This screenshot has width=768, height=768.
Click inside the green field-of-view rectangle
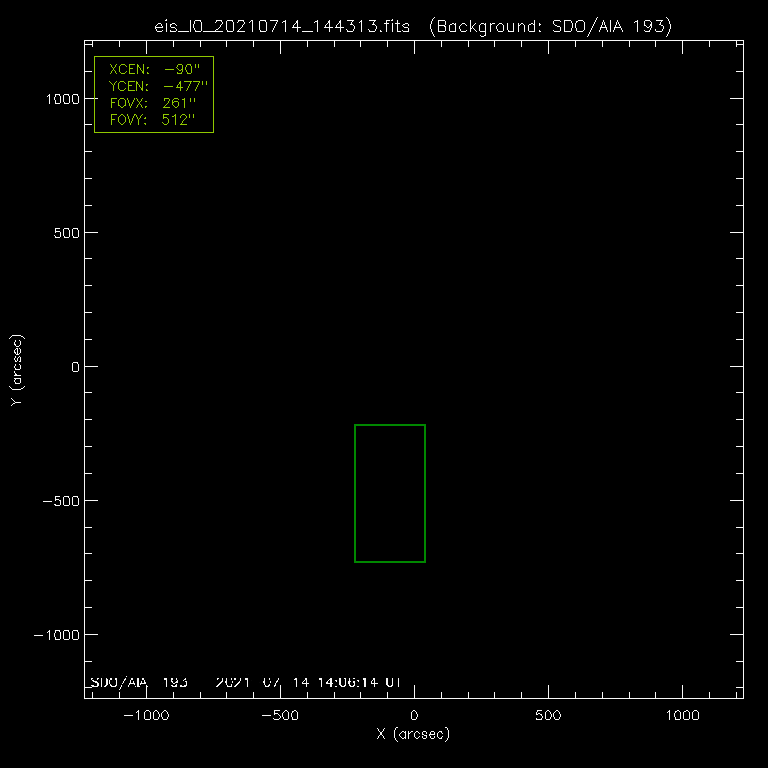[x=390, y=493]
